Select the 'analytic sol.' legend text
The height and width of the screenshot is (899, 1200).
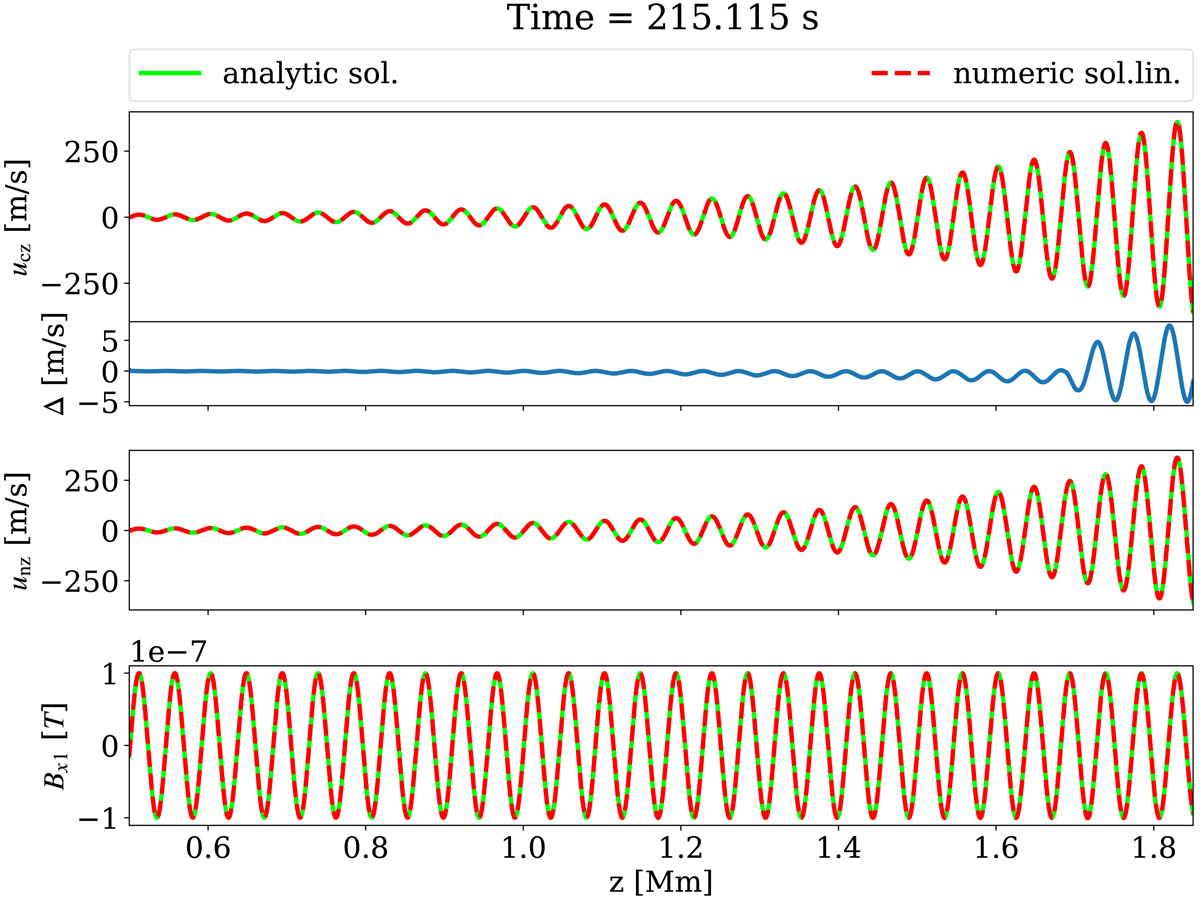pos(310,76)
